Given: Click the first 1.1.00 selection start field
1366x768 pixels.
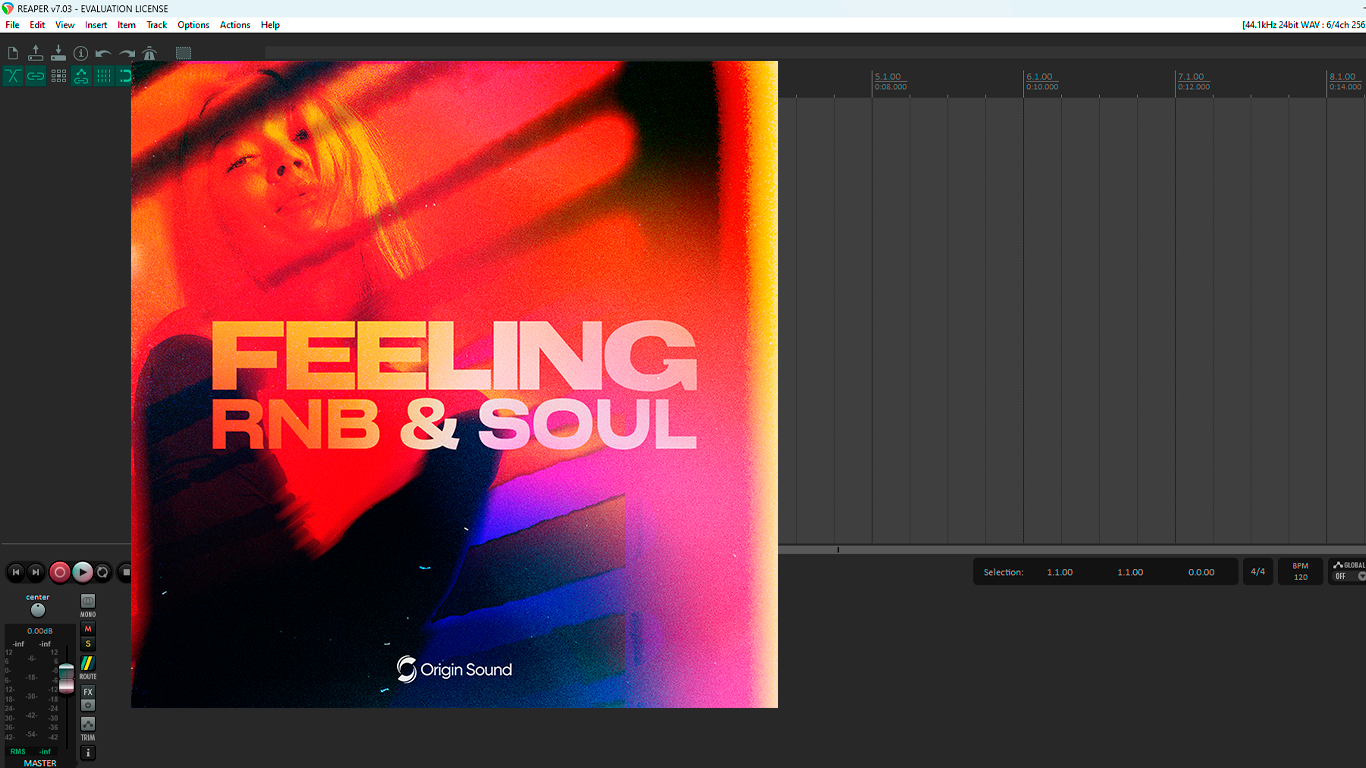Looking at the screenshot, I should tap(1060, 572).
